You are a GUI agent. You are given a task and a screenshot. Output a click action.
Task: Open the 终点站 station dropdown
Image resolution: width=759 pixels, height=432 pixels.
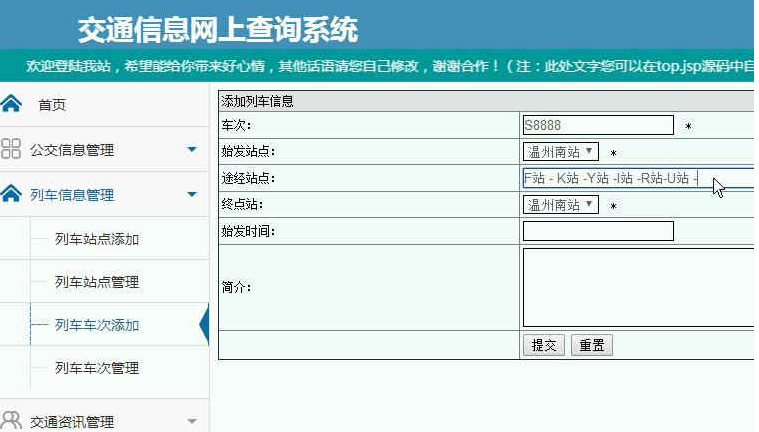pos(561,204)
